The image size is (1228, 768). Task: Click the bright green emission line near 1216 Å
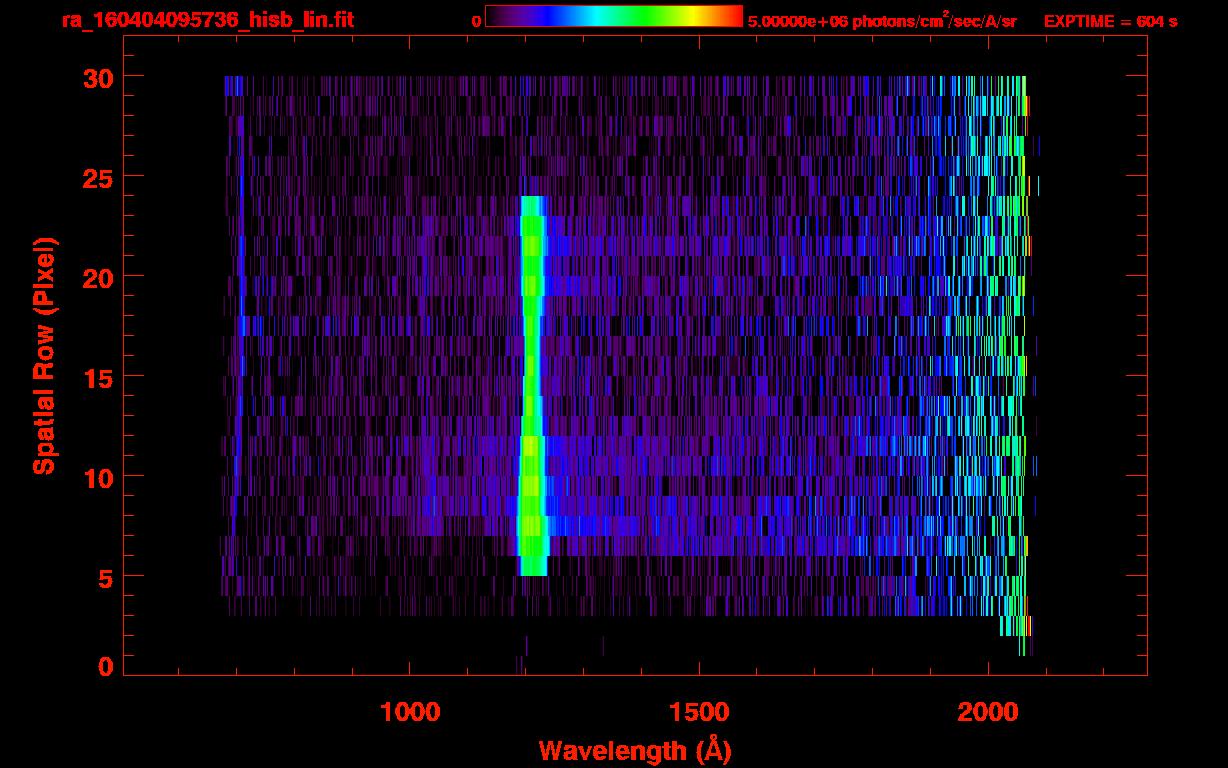(532, 385)
